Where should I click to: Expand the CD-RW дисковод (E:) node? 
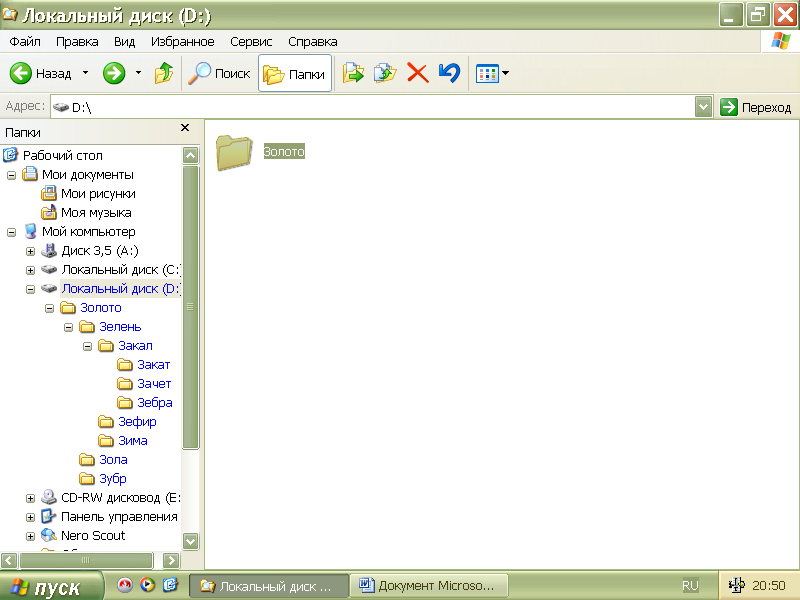pyautogui.click(x=31, y=498)
